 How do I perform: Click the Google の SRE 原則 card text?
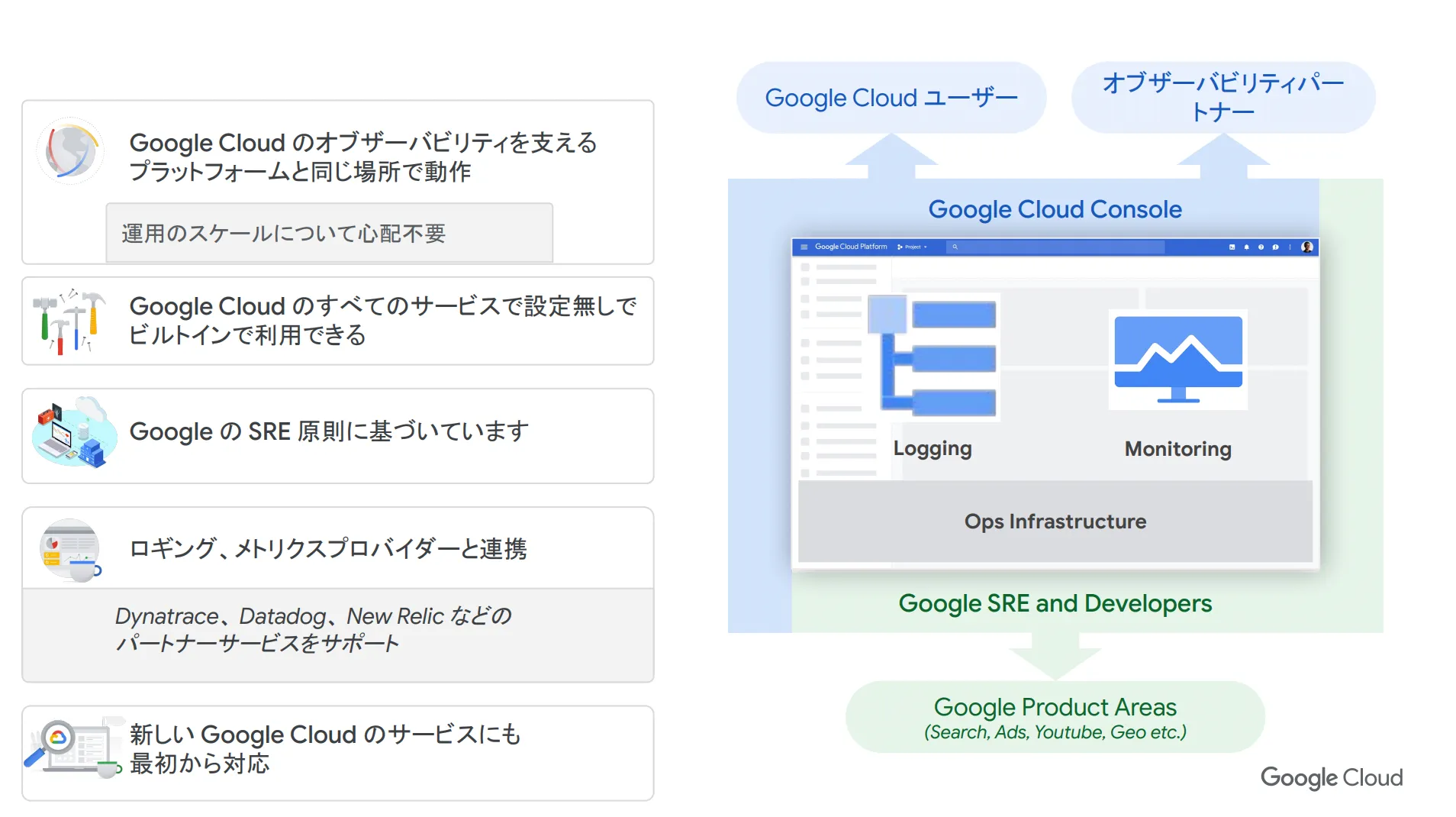pos(329,431)
